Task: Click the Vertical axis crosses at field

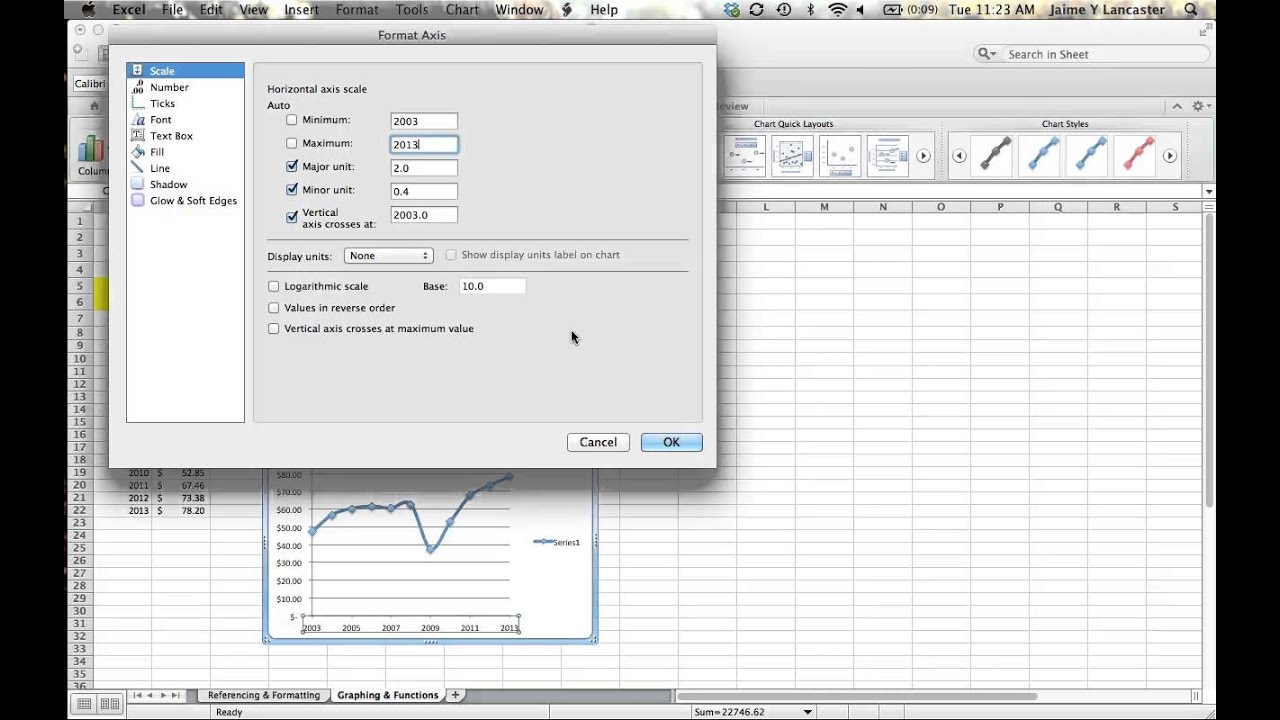Action: coord(424,214)
